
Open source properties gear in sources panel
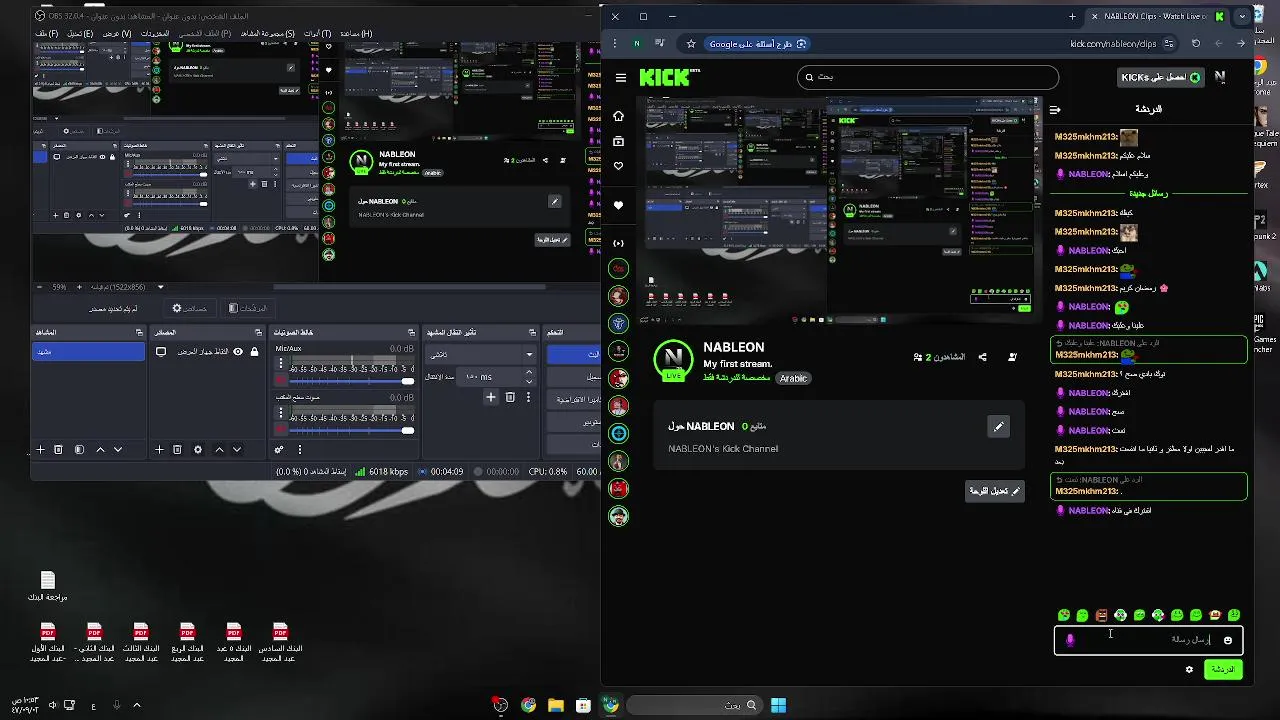[198, 450]
